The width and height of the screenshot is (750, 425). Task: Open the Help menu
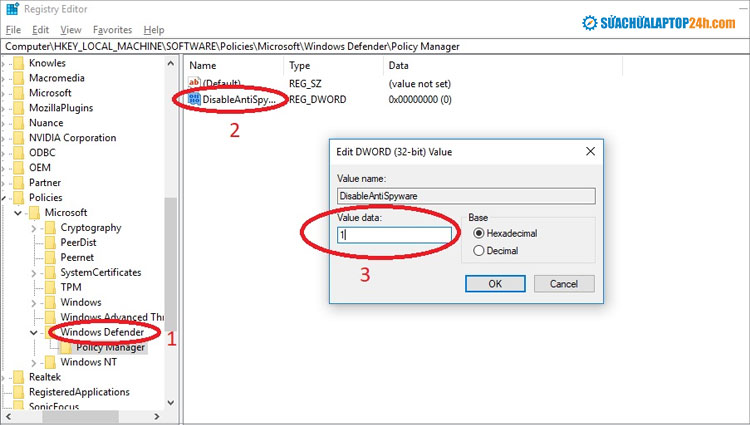[154, 30]
